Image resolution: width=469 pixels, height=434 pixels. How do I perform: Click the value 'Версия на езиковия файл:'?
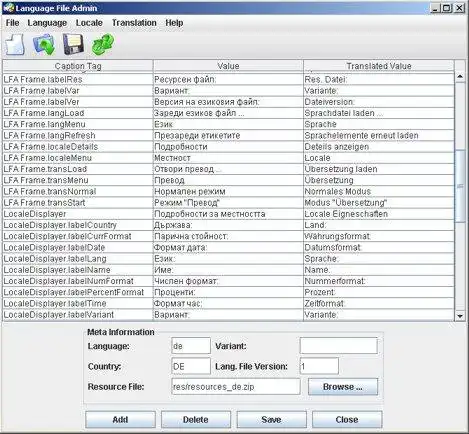(x=207, y=102)
